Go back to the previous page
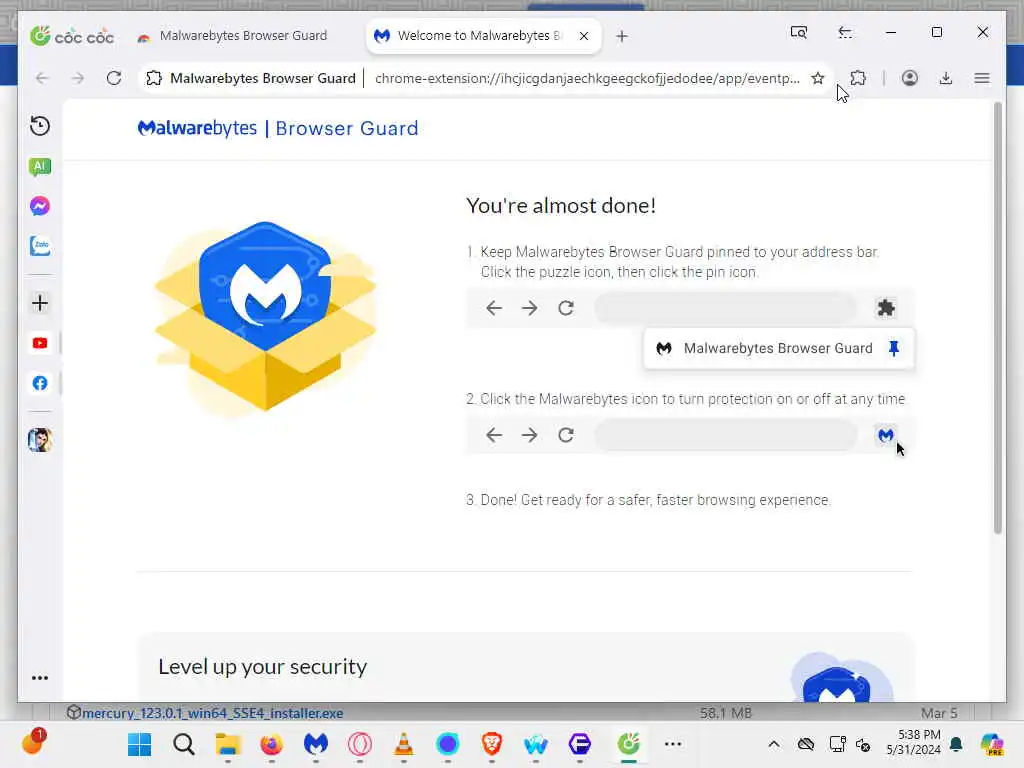This screenshot has height=768, width=1024. tap(42, 78)
